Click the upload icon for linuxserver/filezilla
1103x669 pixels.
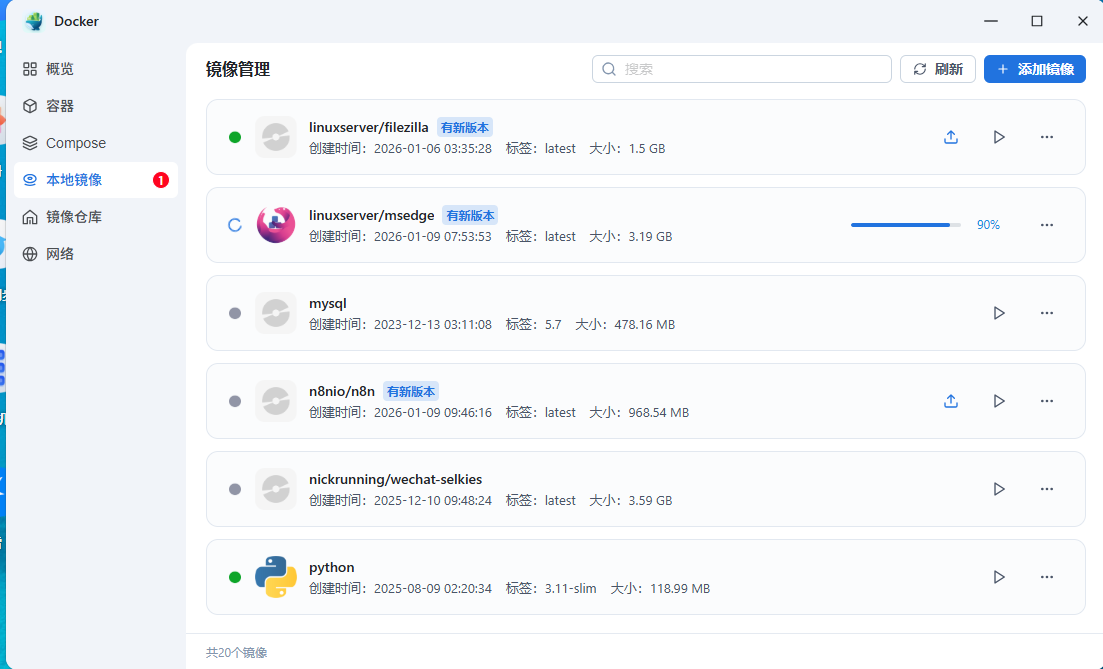point(951,137)
